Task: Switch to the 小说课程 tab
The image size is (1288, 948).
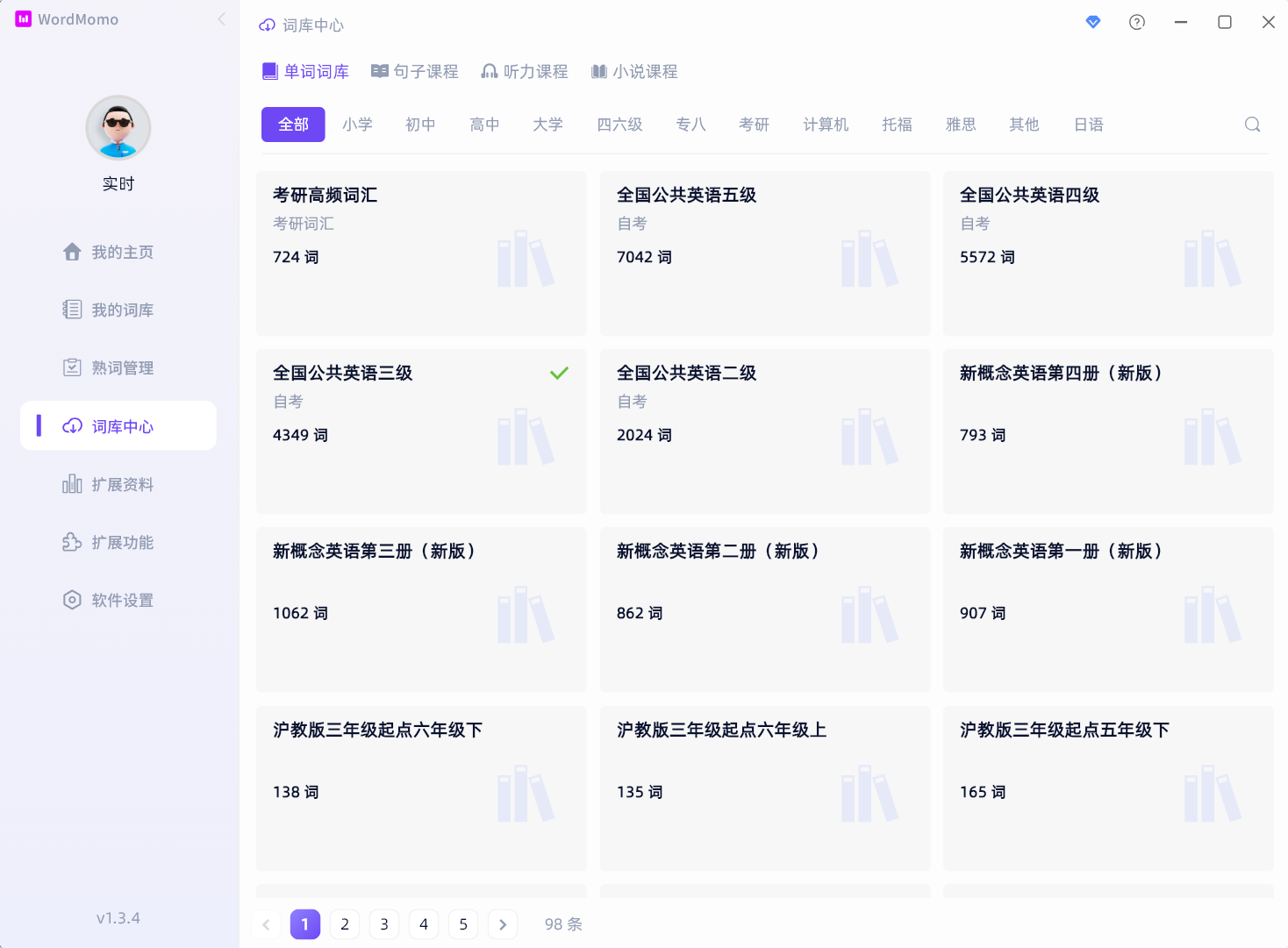Action: pos(634,72)
